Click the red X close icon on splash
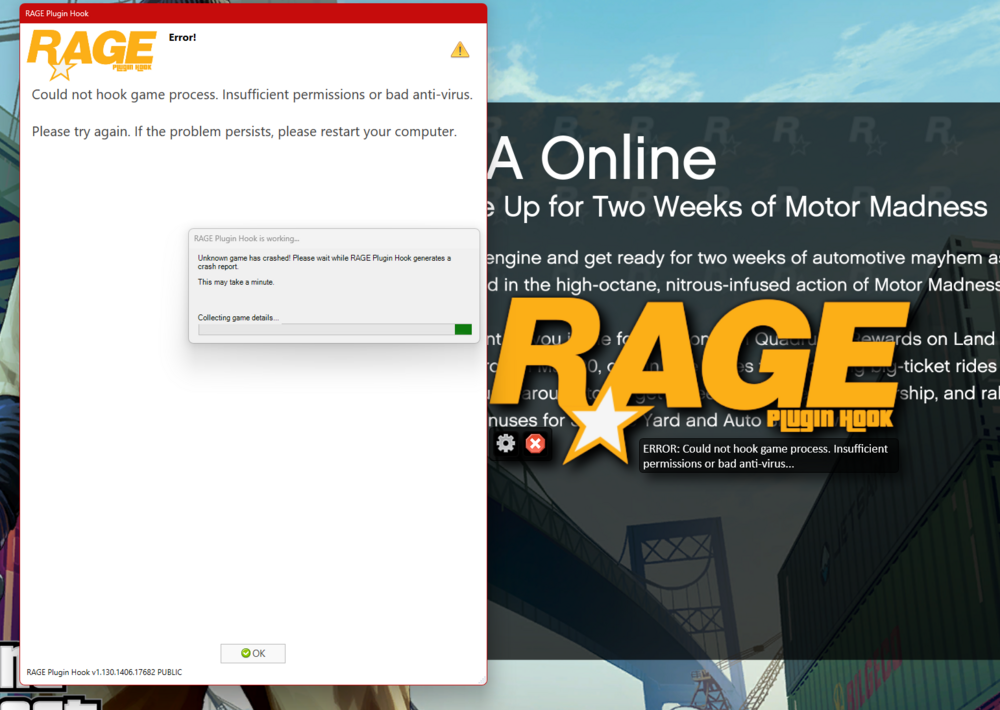Screen dimensions: 1000x710 pyautogui.click(x=535, y=443)
